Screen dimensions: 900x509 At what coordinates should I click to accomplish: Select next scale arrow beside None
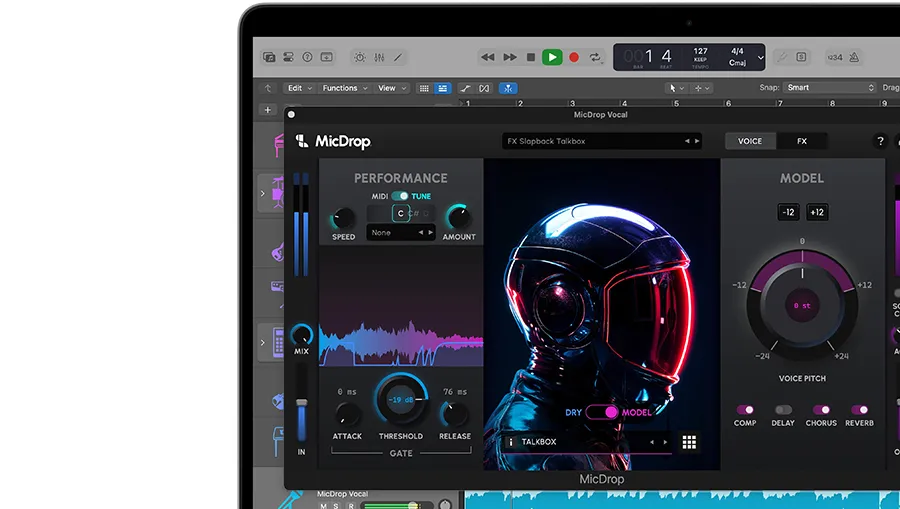click(430, 232)
